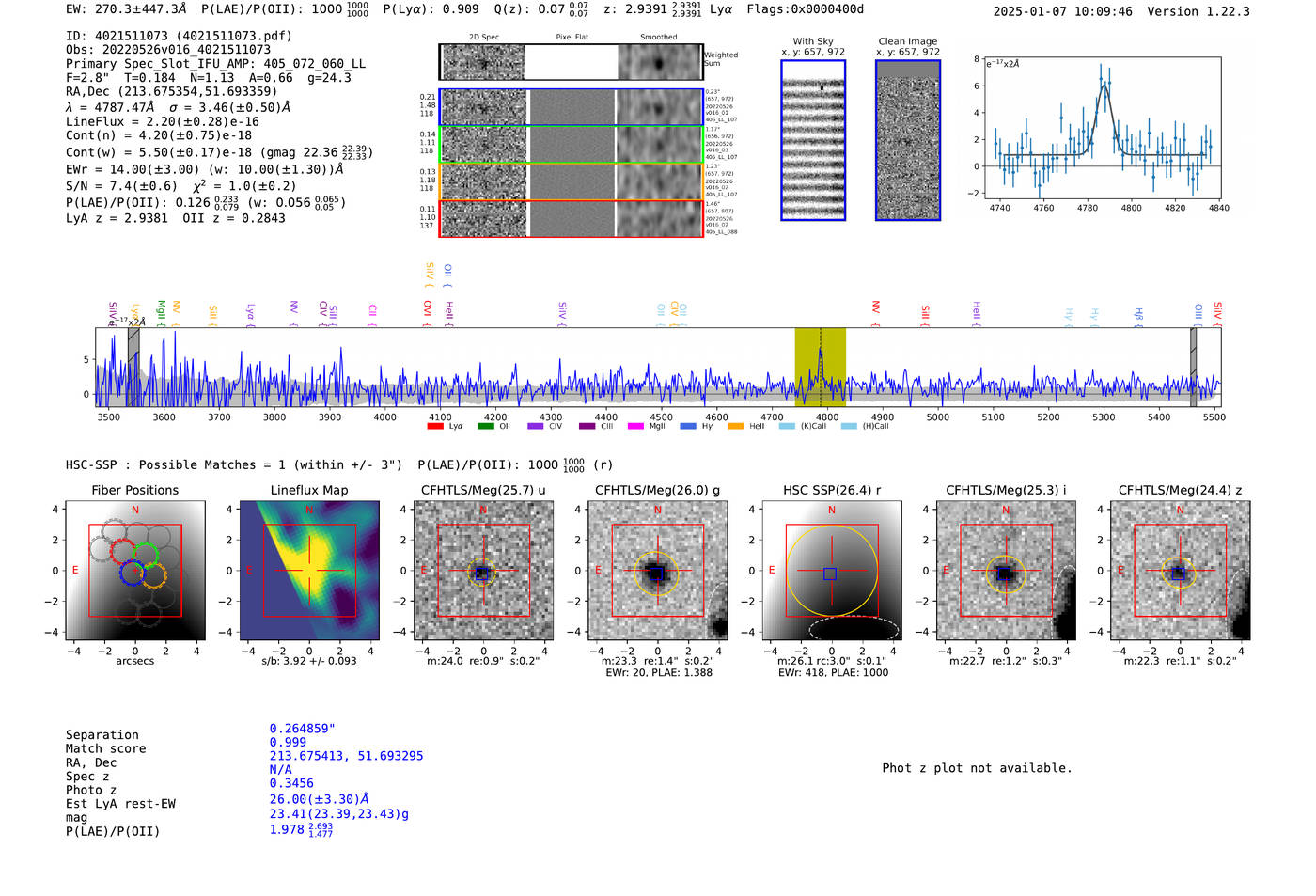This screenshot has height=896, width=1316.
Task: Click the Weighted Sum 2D Spec cutout
Action: click(484, 62)
